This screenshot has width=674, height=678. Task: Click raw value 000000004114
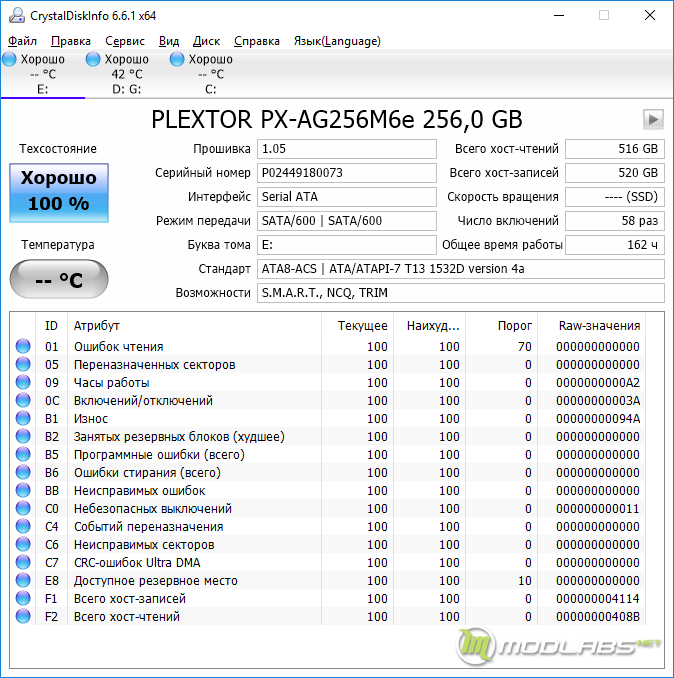point(598,599)
